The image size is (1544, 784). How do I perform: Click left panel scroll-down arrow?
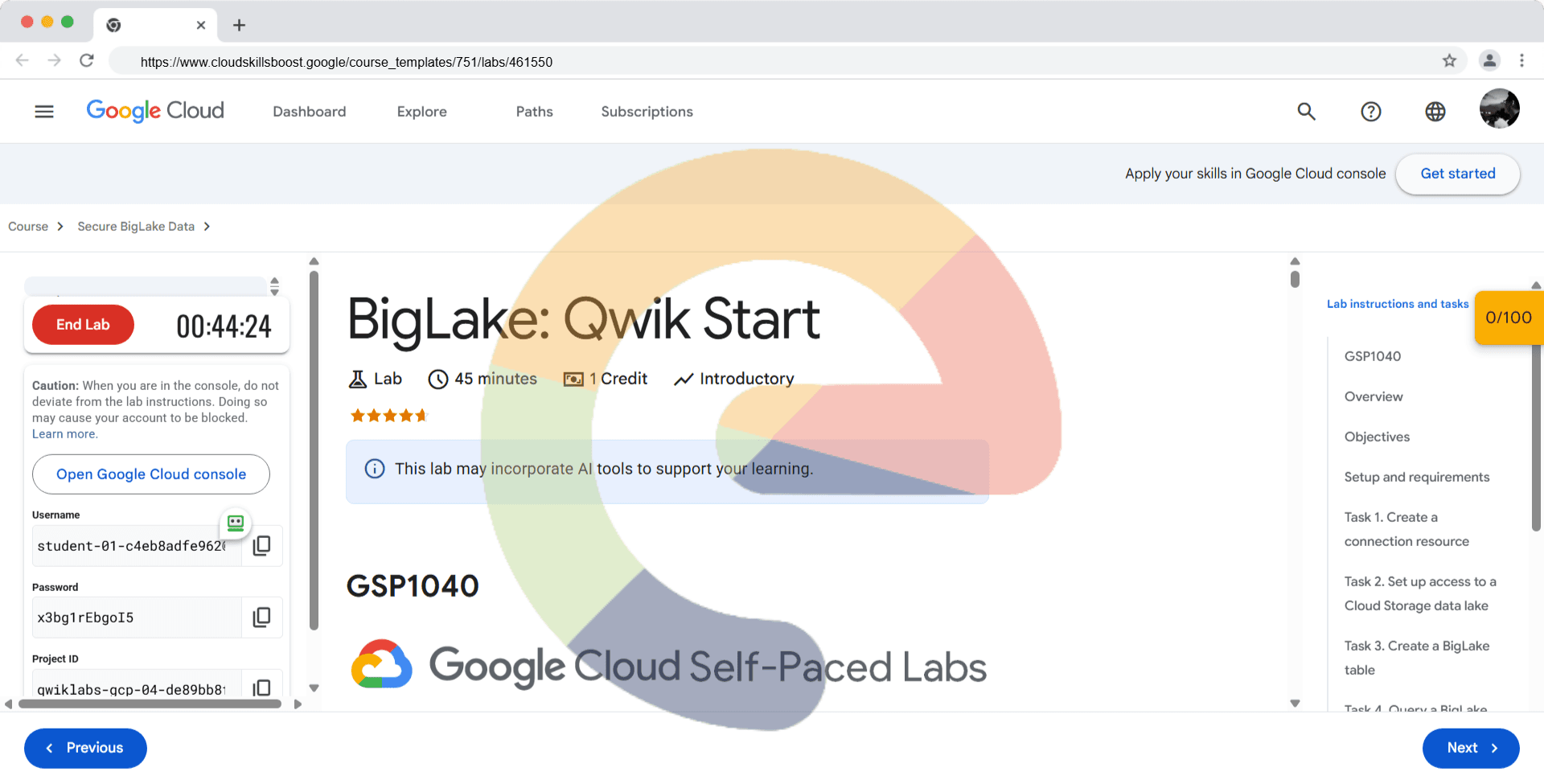point(314,688)
